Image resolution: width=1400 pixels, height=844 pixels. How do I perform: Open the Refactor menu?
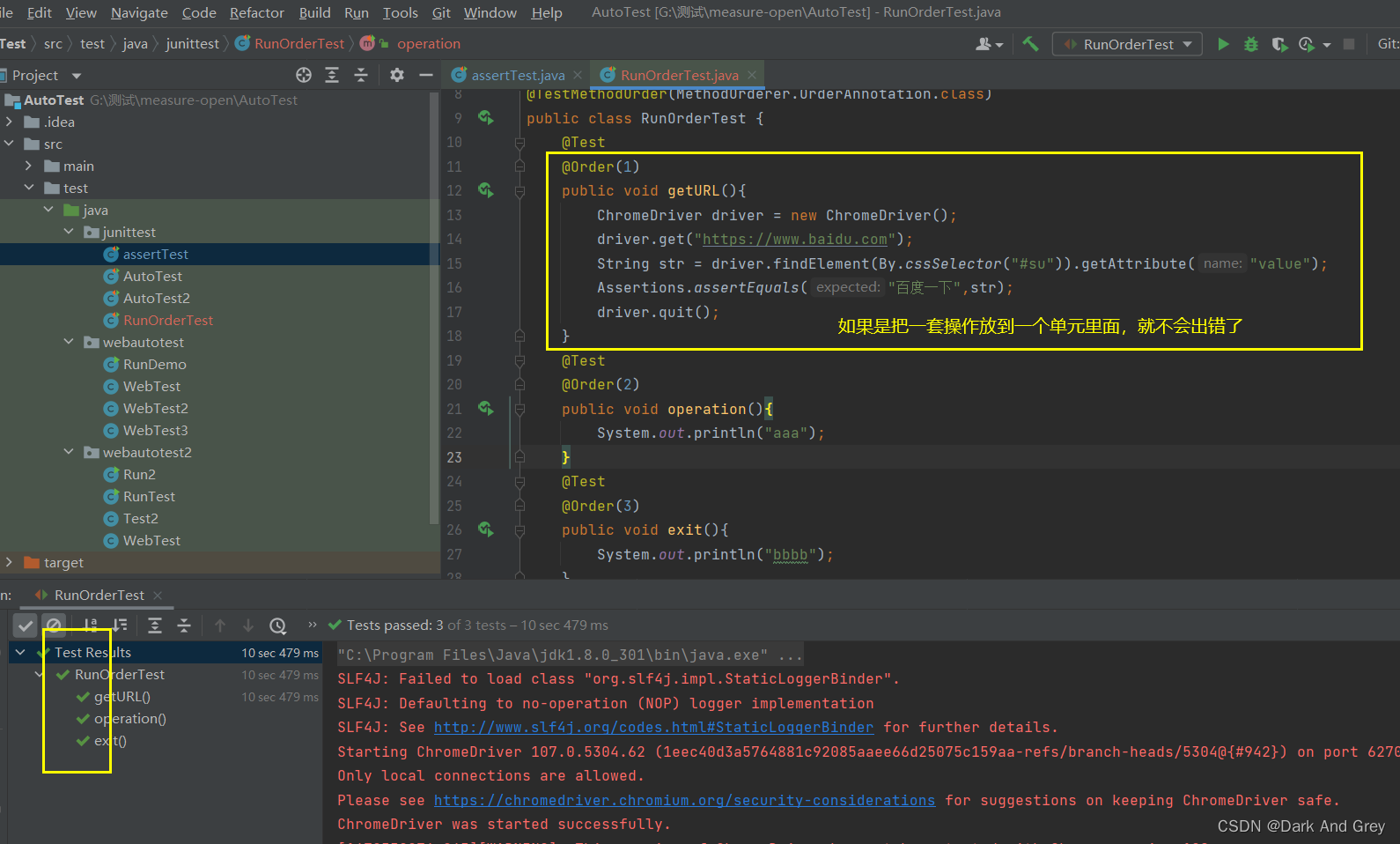point(256,12)
